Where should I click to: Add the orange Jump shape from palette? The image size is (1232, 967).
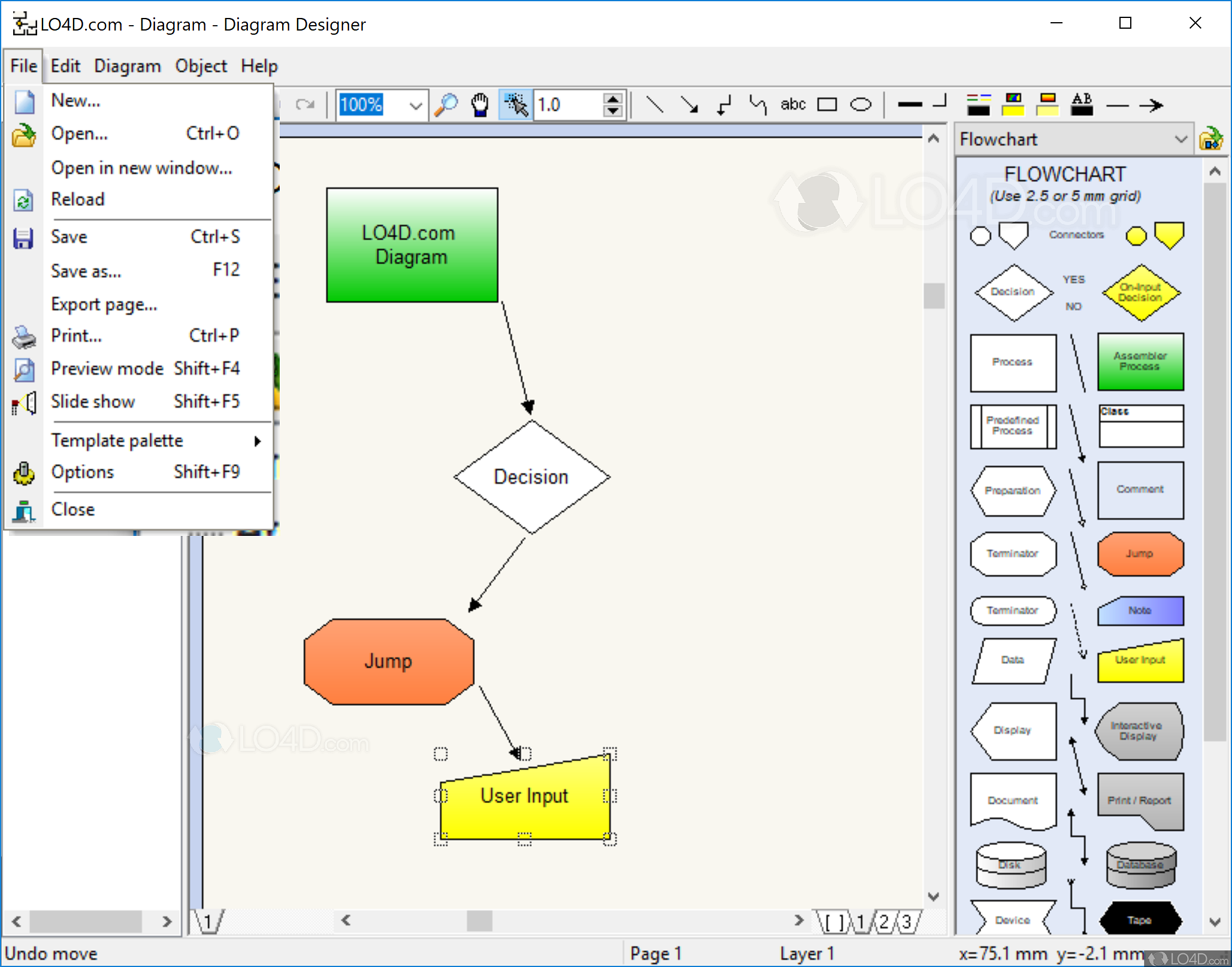[1140, 554]
